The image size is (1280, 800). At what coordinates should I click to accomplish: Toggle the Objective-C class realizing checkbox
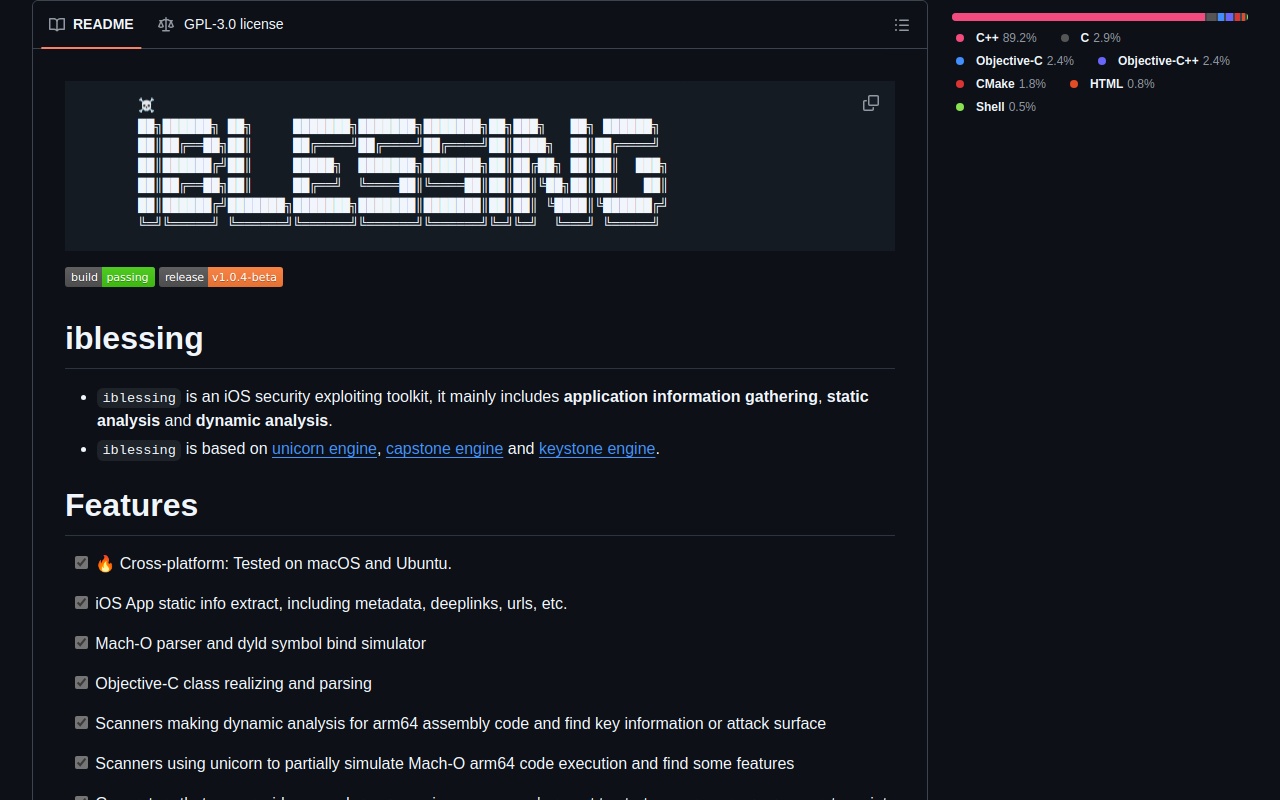(82, 683)
